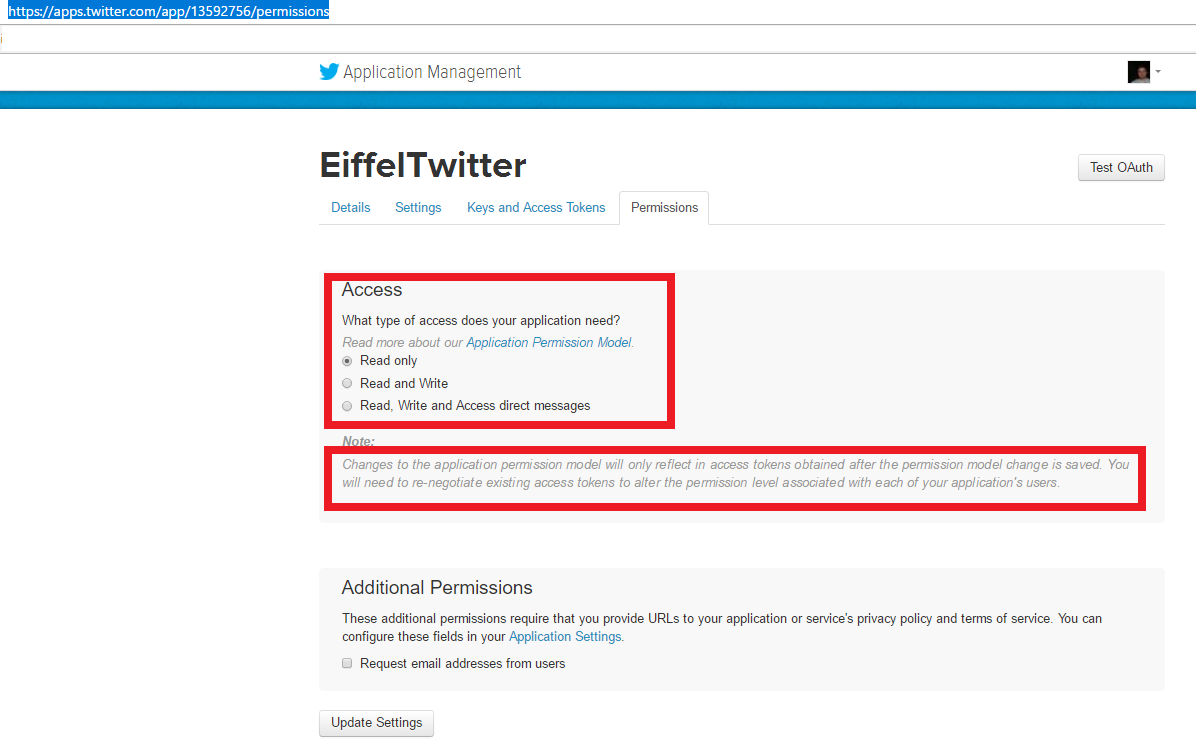Open the Application Permission Model link
The image size is (1196, 751).
[548, 342]
